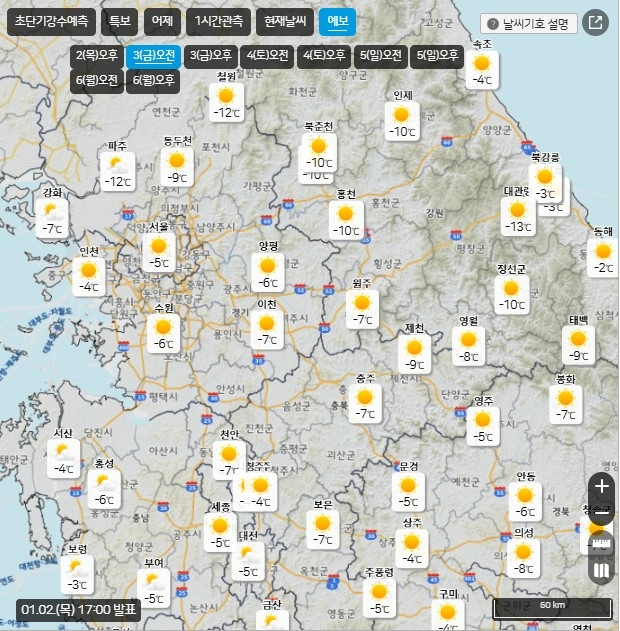Open the 1시간관측 tab
Viewport: 620px width, 631px height.
(218, 22)
